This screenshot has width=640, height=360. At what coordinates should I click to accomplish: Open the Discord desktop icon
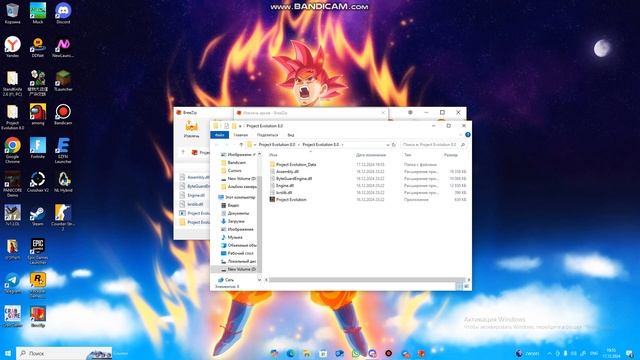pyautogui.click(x=63, y=13)
